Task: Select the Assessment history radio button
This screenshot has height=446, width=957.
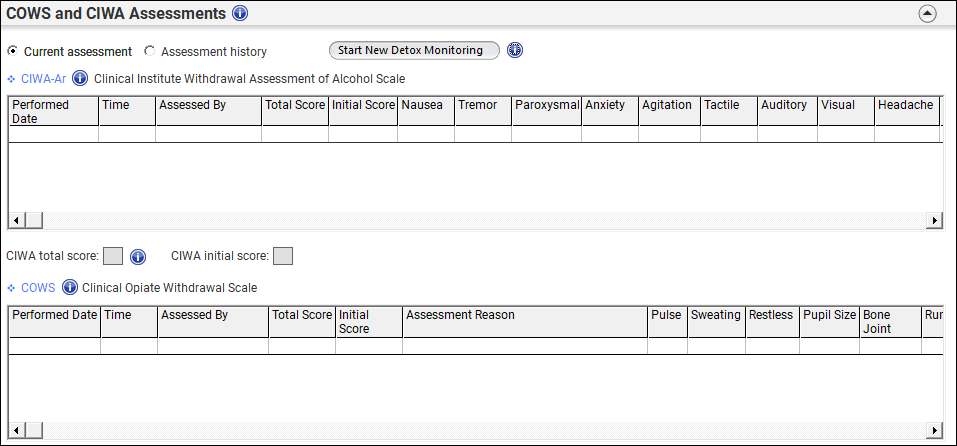Action: point(150,51)
